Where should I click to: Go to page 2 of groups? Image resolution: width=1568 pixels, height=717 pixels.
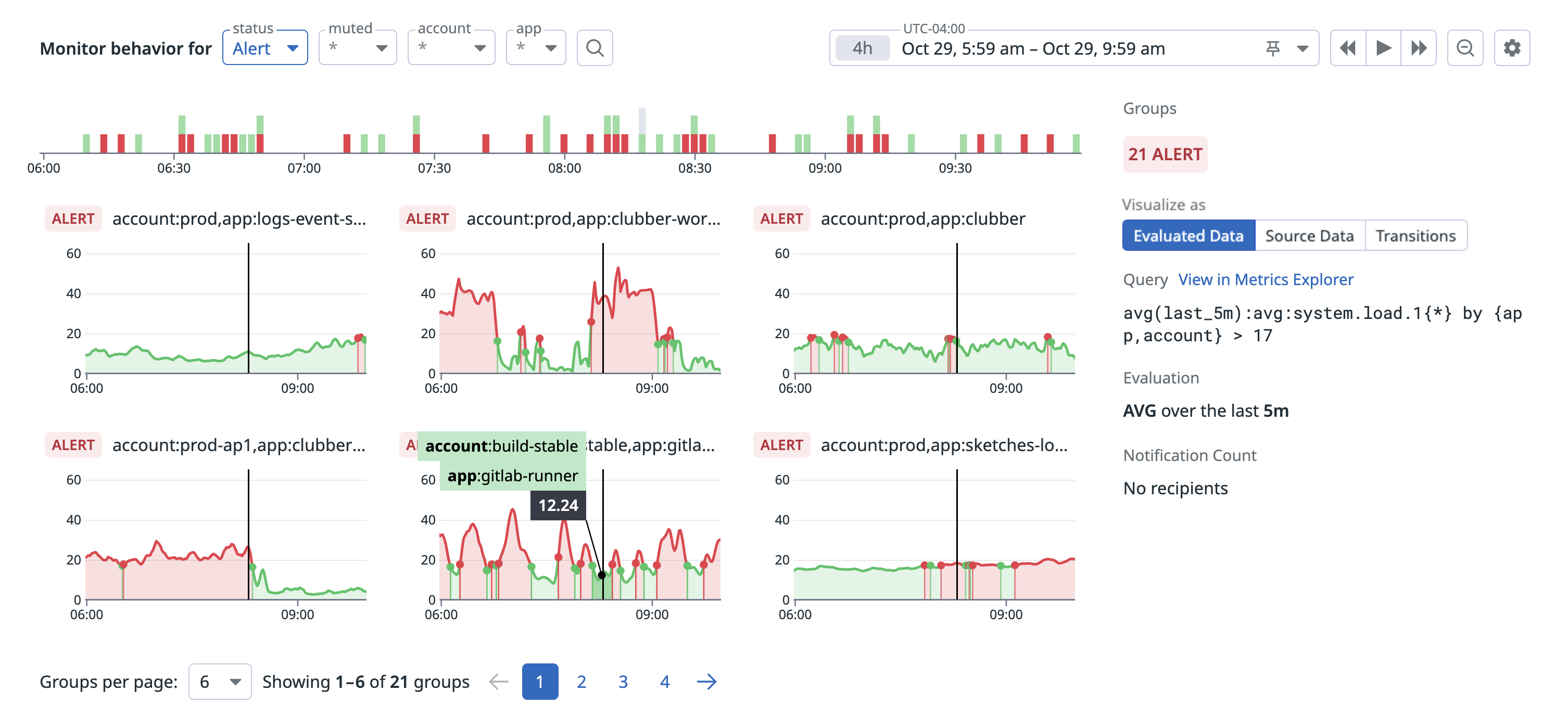pos(581,681)
